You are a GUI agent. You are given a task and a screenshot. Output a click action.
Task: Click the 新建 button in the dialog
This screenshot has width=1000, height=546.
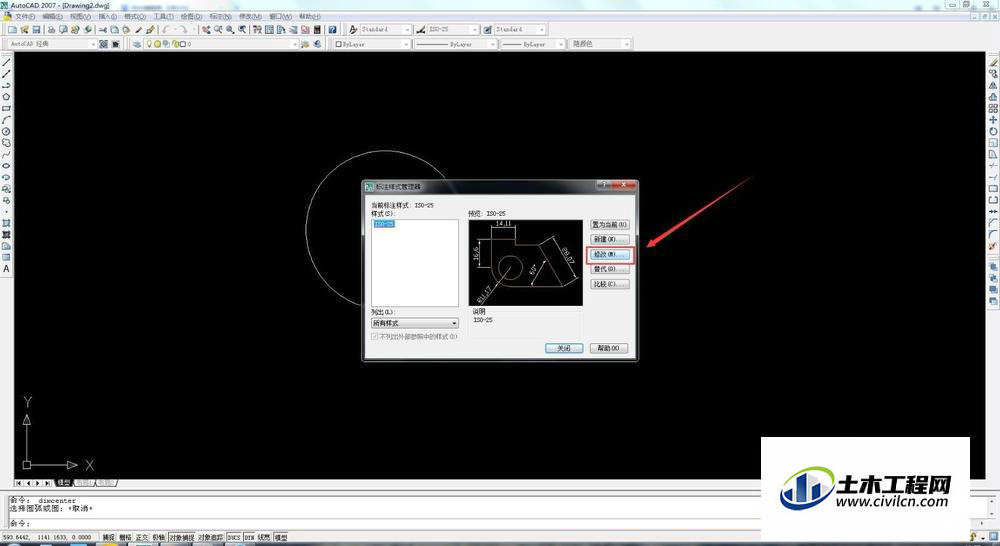tap(610, 239)
